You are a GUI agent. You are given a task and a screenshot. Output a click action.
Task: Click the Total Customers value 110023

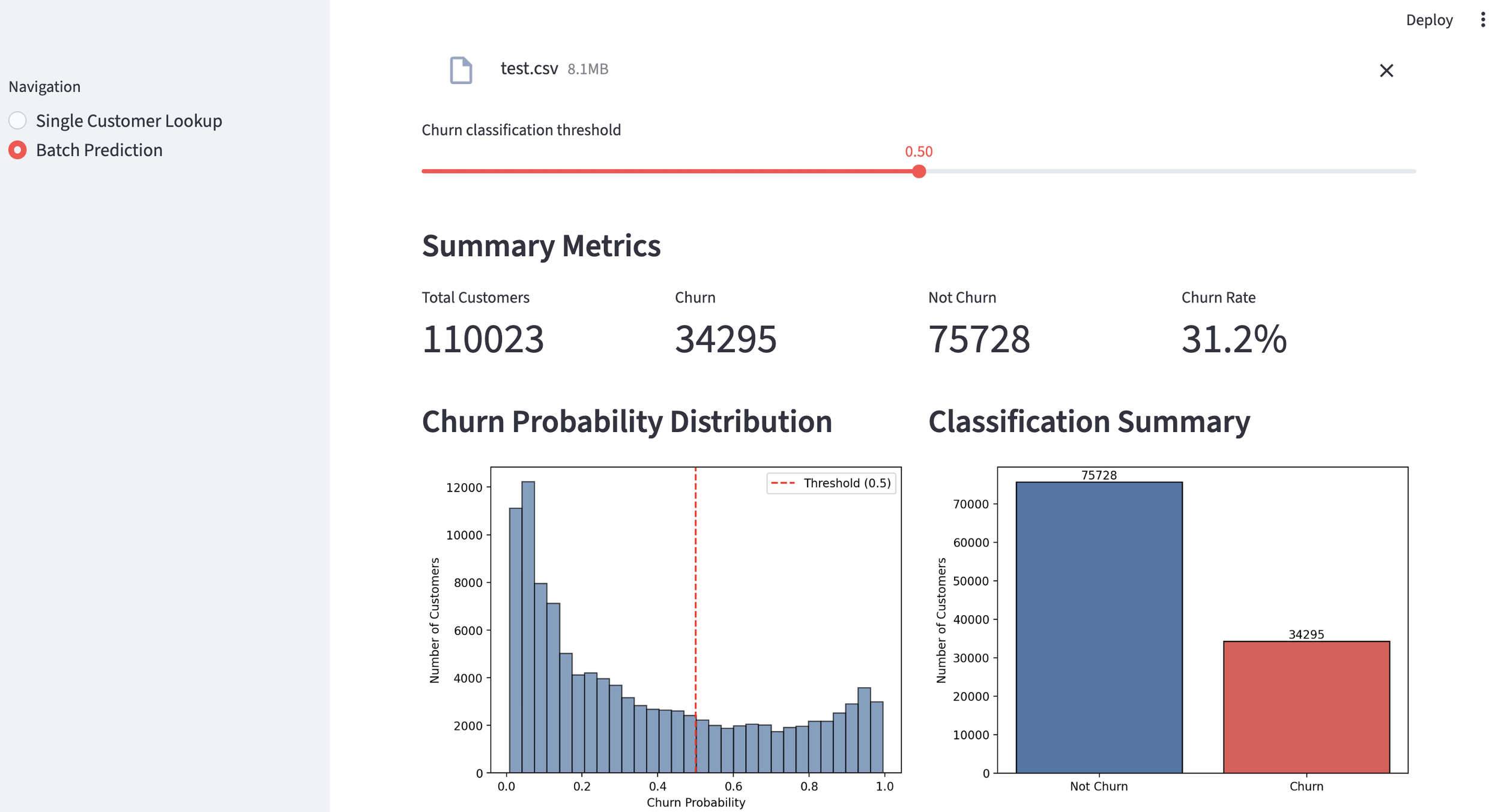[483, 339]
